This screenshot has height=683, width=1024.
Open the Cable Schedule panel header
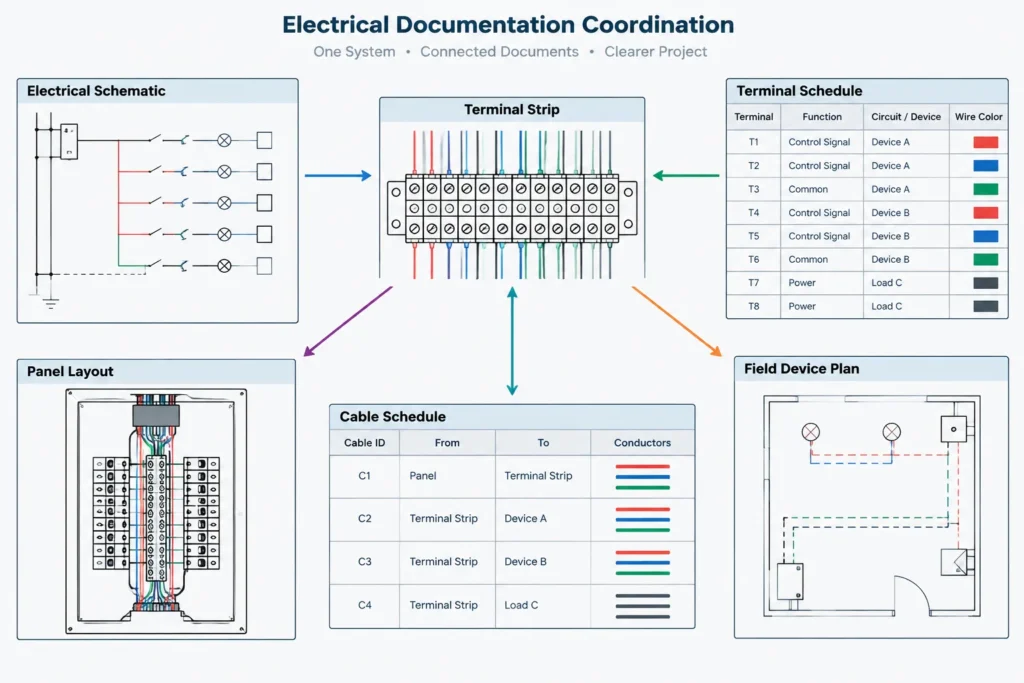(x=512, y=417)
